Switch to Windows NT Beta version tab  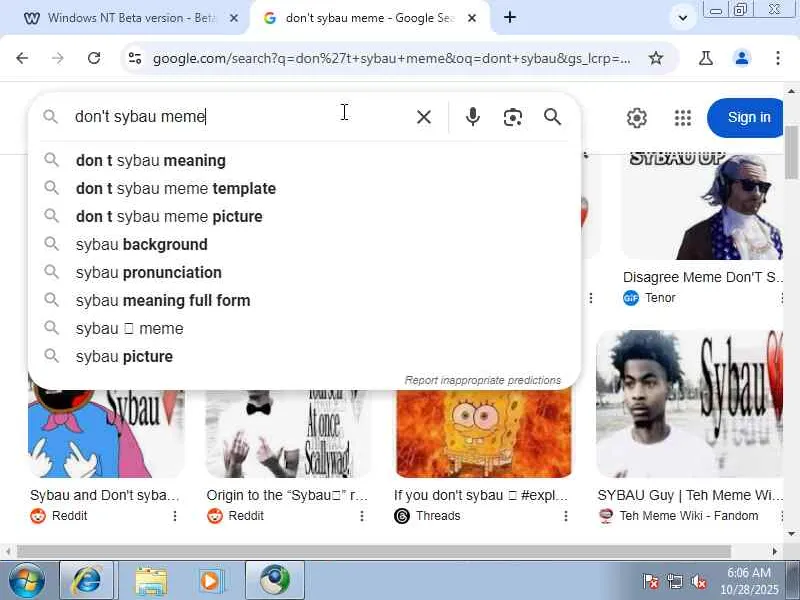tap(130, 18)
